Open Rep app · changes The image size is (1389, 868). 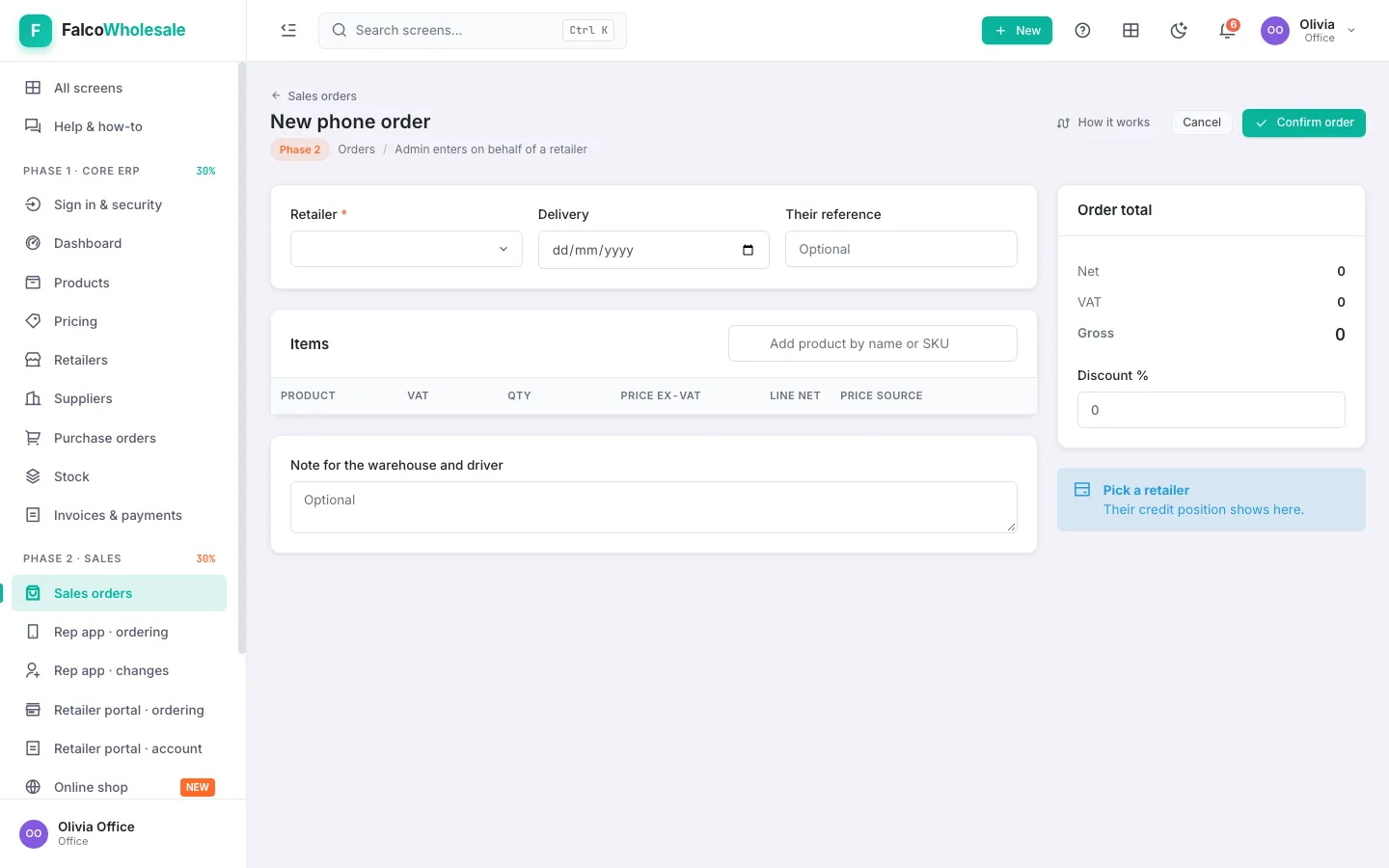120,670
